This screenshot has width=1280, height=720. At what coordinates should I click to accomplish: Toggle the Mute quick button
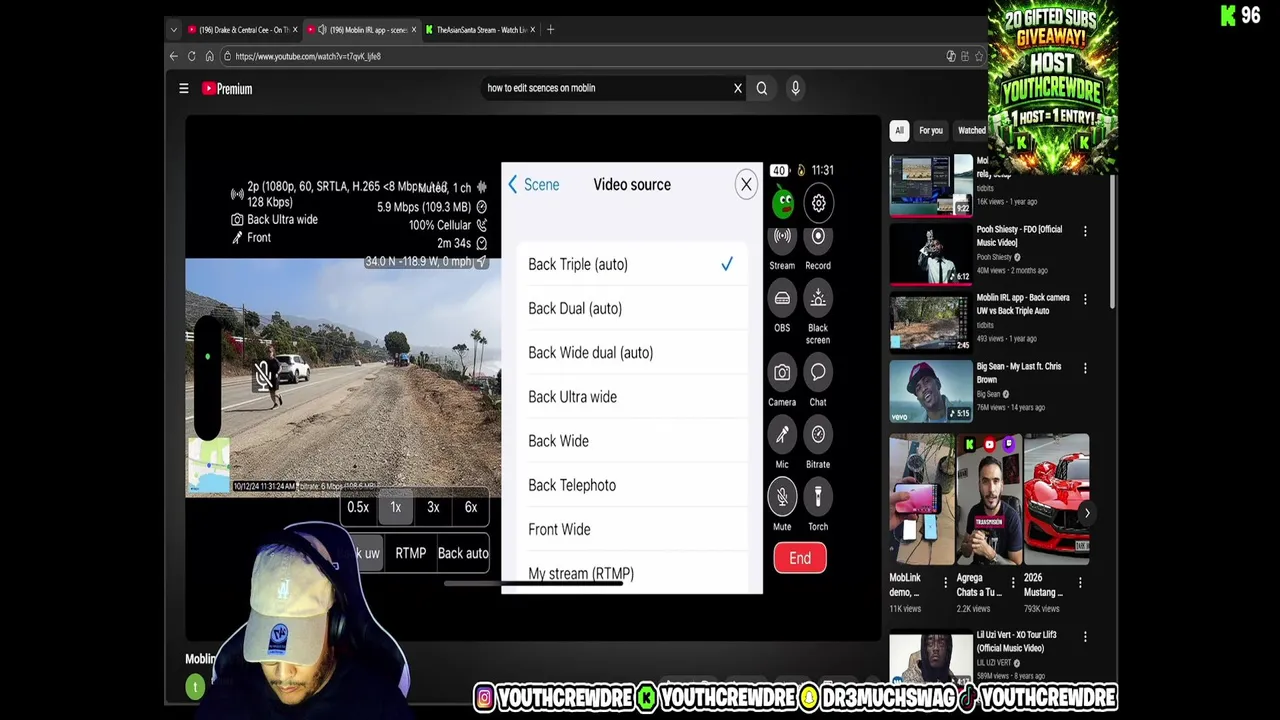tap(782, 496)
